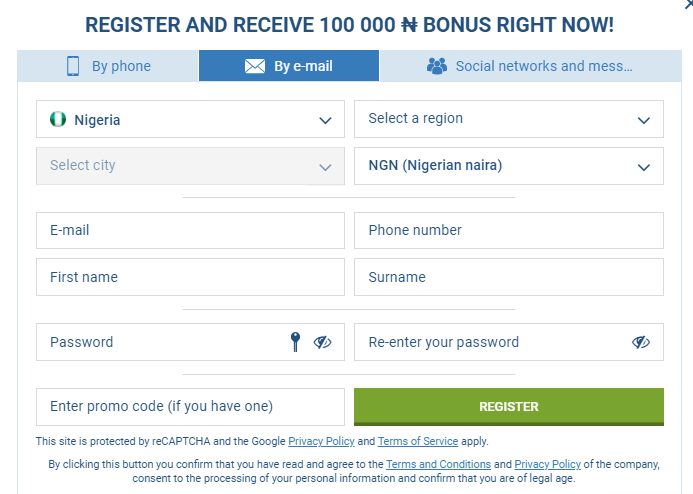Click the envelope icon on e-mail tab
The height and width of the screenshot is (494, 693).
[x=255, y=66]
